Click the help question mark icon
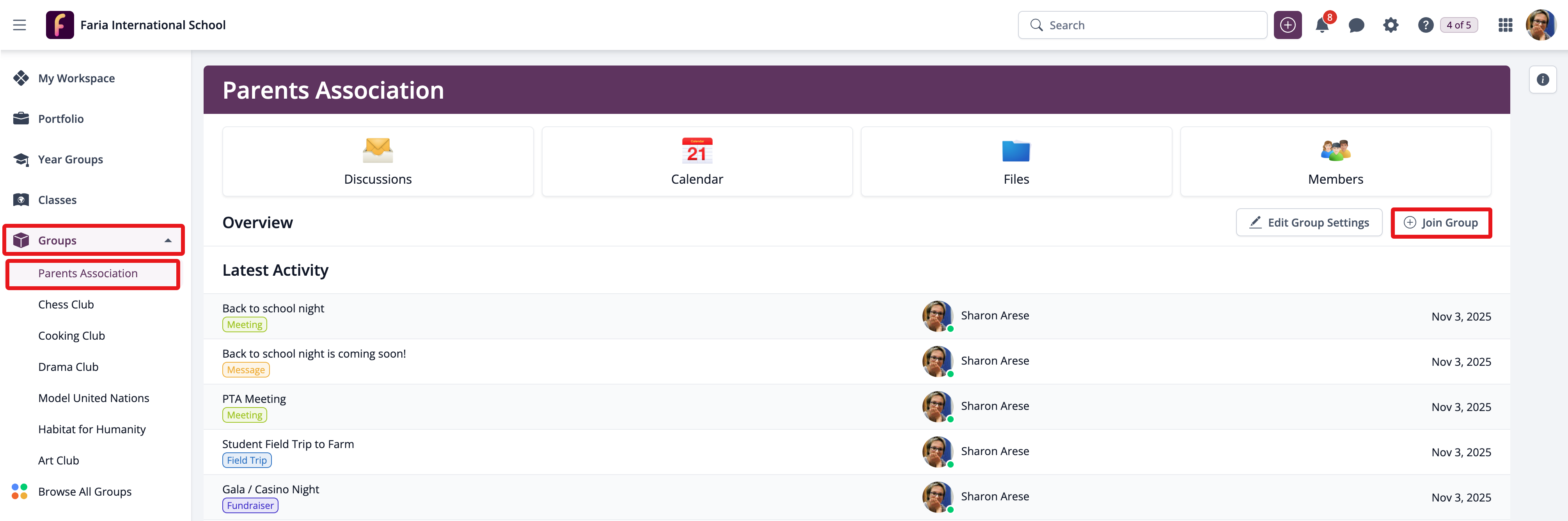This screenshot has width=1568, height=521. pyautogui.click(x=1425, y=26)
